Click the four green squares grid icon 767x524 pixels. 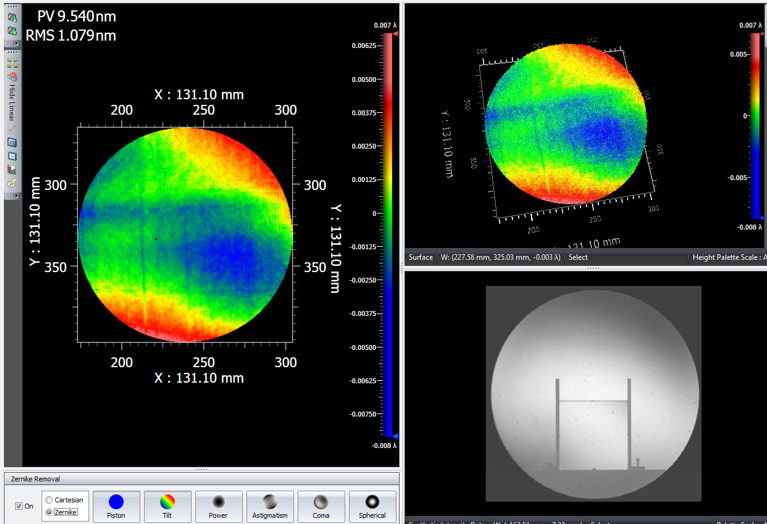tap(12, 63)
